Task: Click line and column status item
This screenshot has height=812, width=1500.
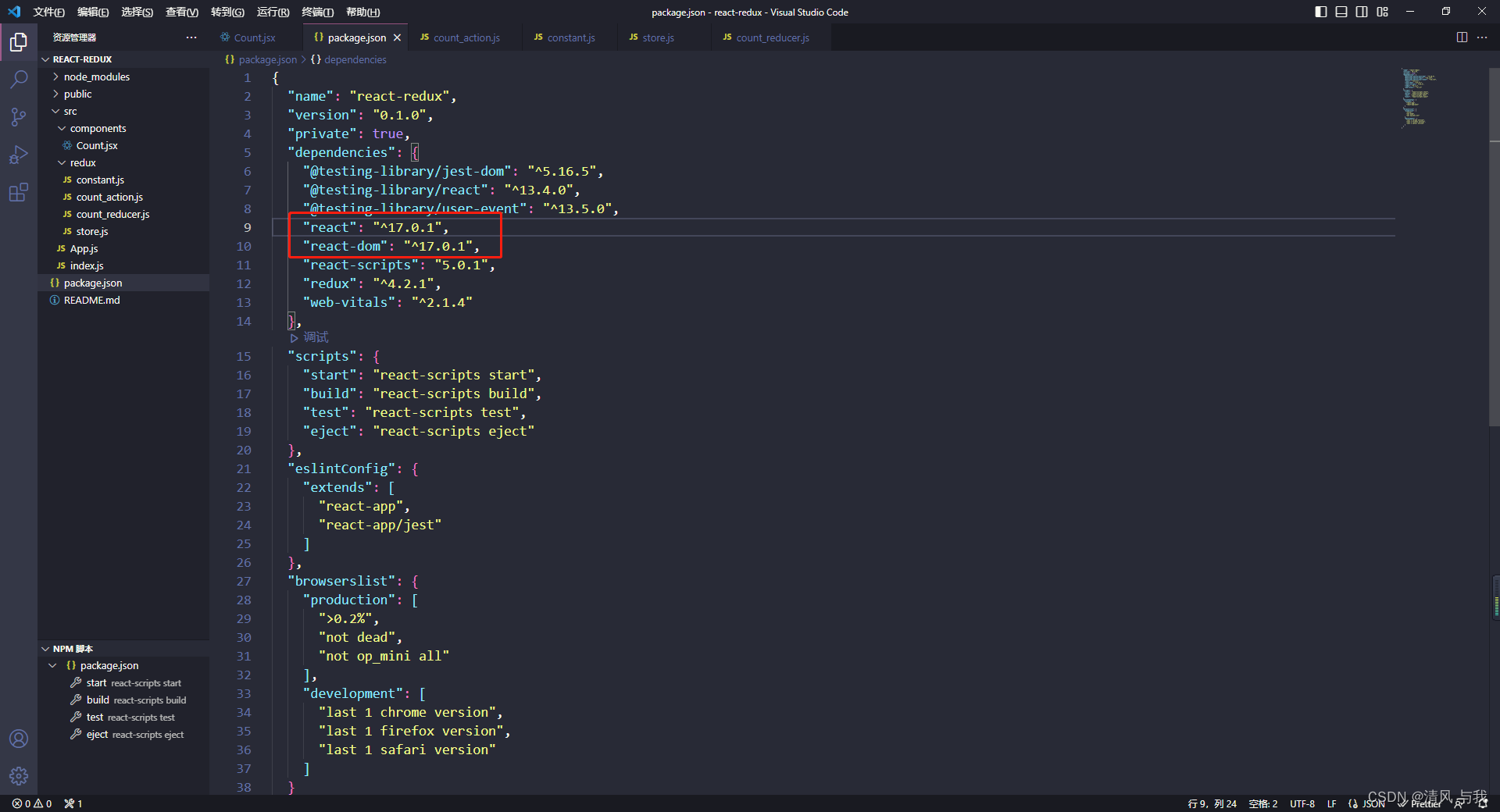Action: point(1212,803)
